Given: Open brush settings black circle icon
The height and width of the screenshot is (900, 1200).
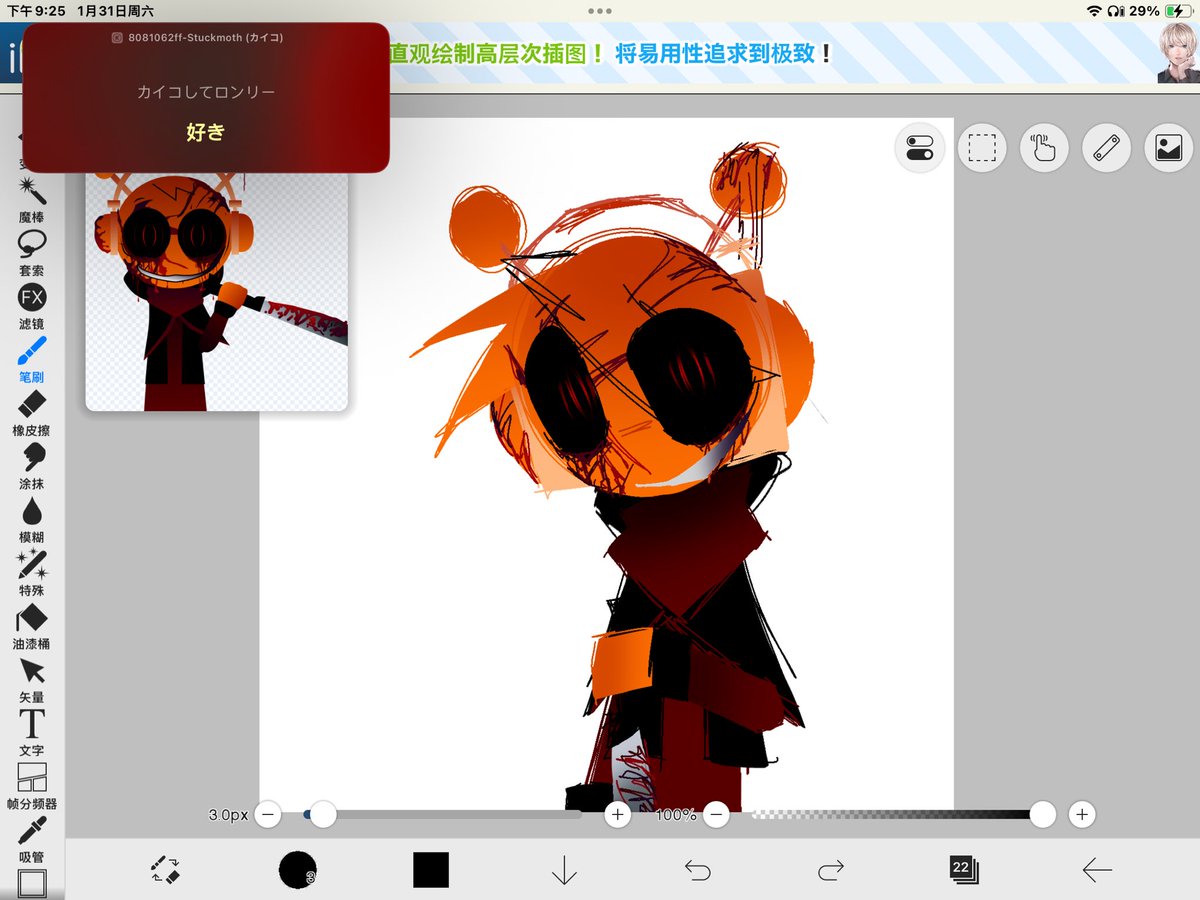Looking at the screenshot, I should click(x=297, y=869).
